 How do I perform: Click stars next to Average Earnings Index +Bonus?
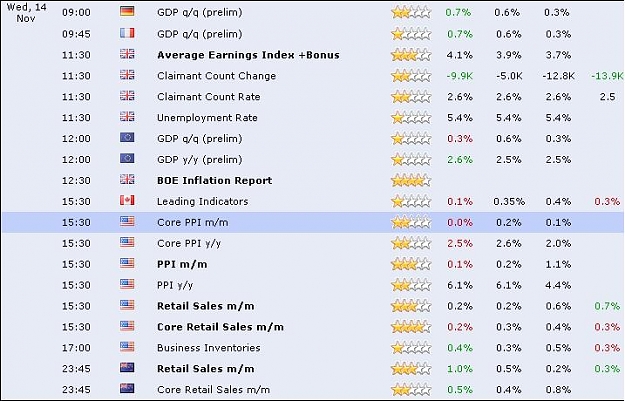411,55
